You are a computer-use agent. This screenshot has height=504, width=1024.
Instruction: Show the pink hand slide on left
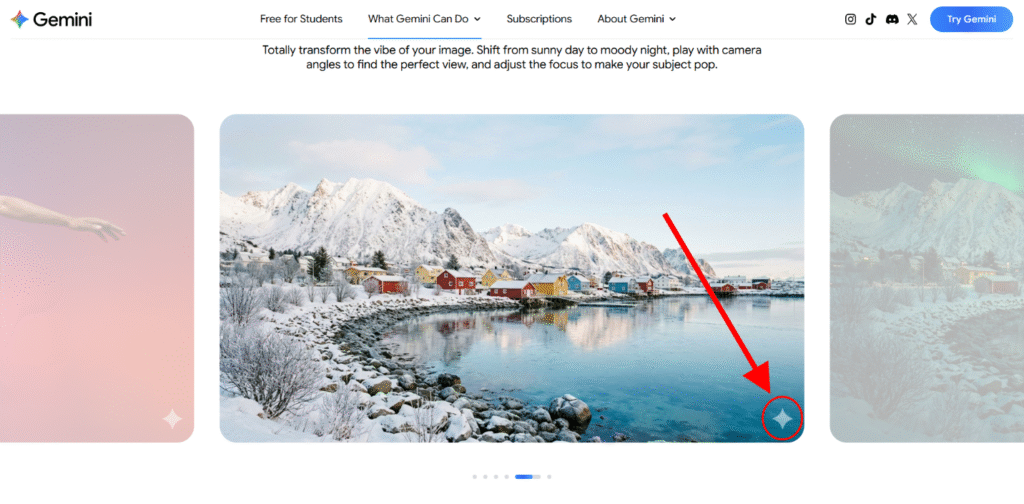tap(97, 278)
